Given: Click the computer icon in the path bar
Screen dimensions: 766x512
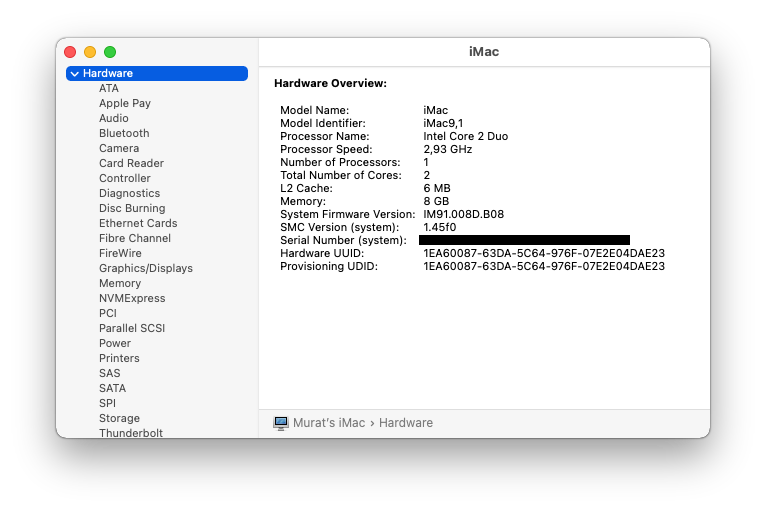Looking at the screenshot, I should coord(281,423).
